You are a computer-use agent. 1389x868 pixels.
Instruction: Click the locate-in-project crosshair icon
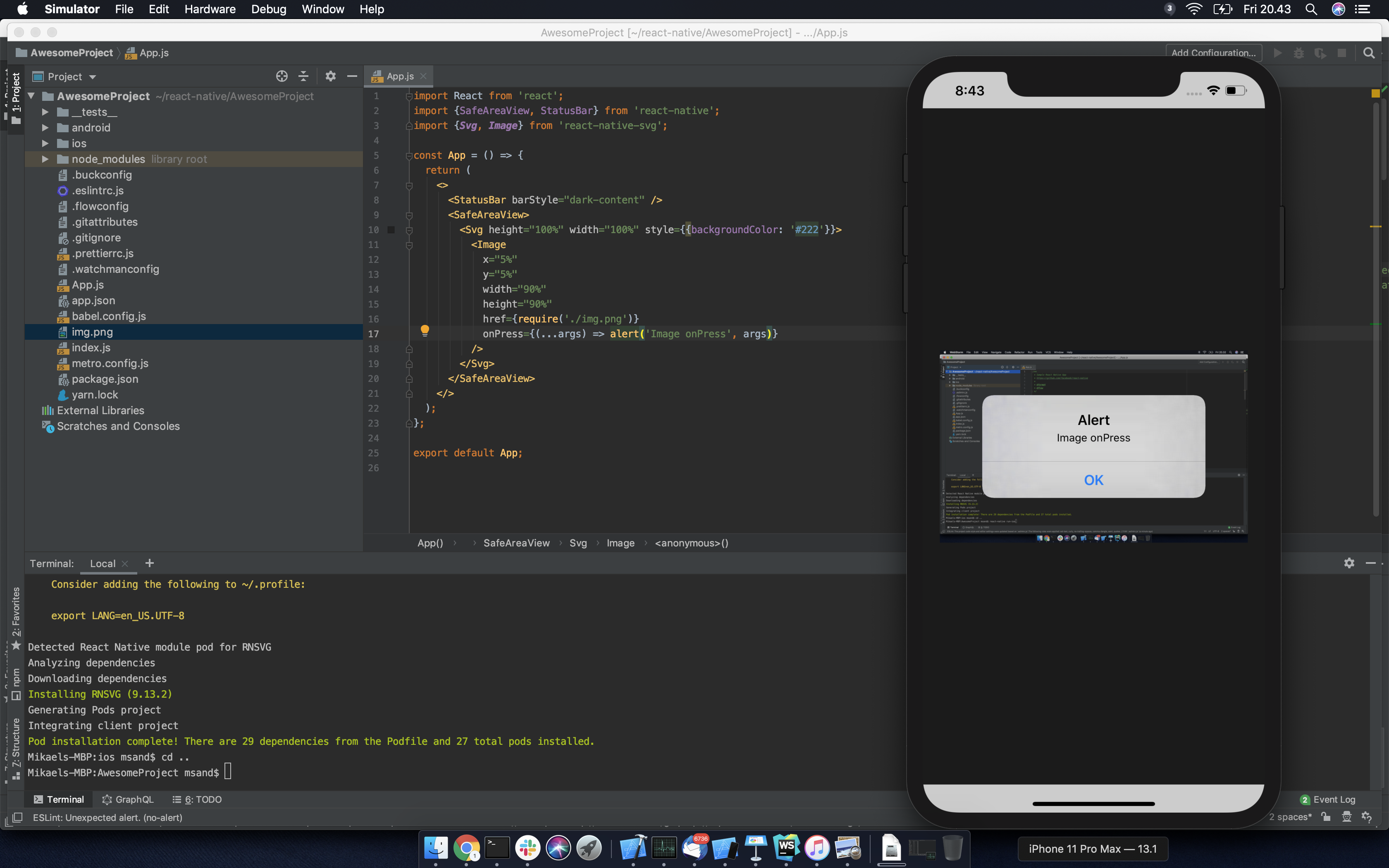coord(281,76)
